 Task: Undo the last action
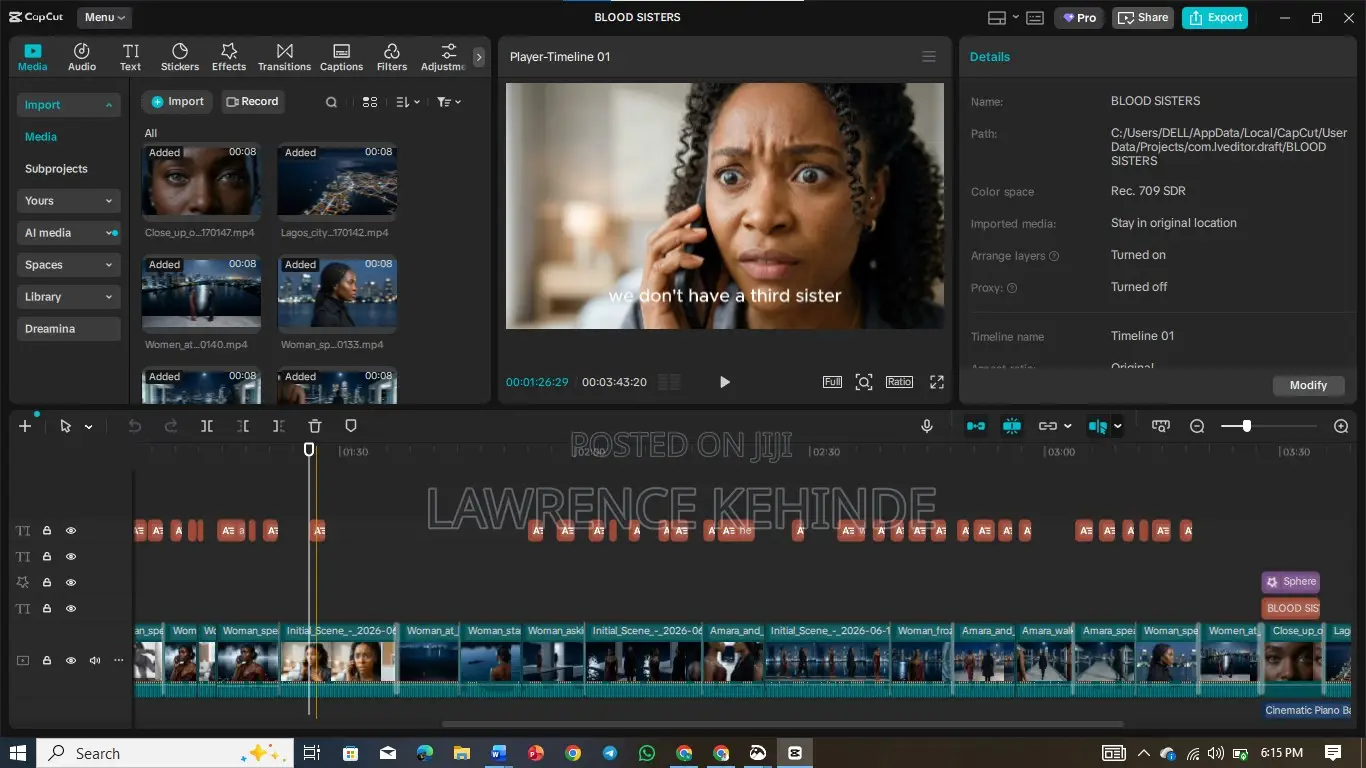135,426
